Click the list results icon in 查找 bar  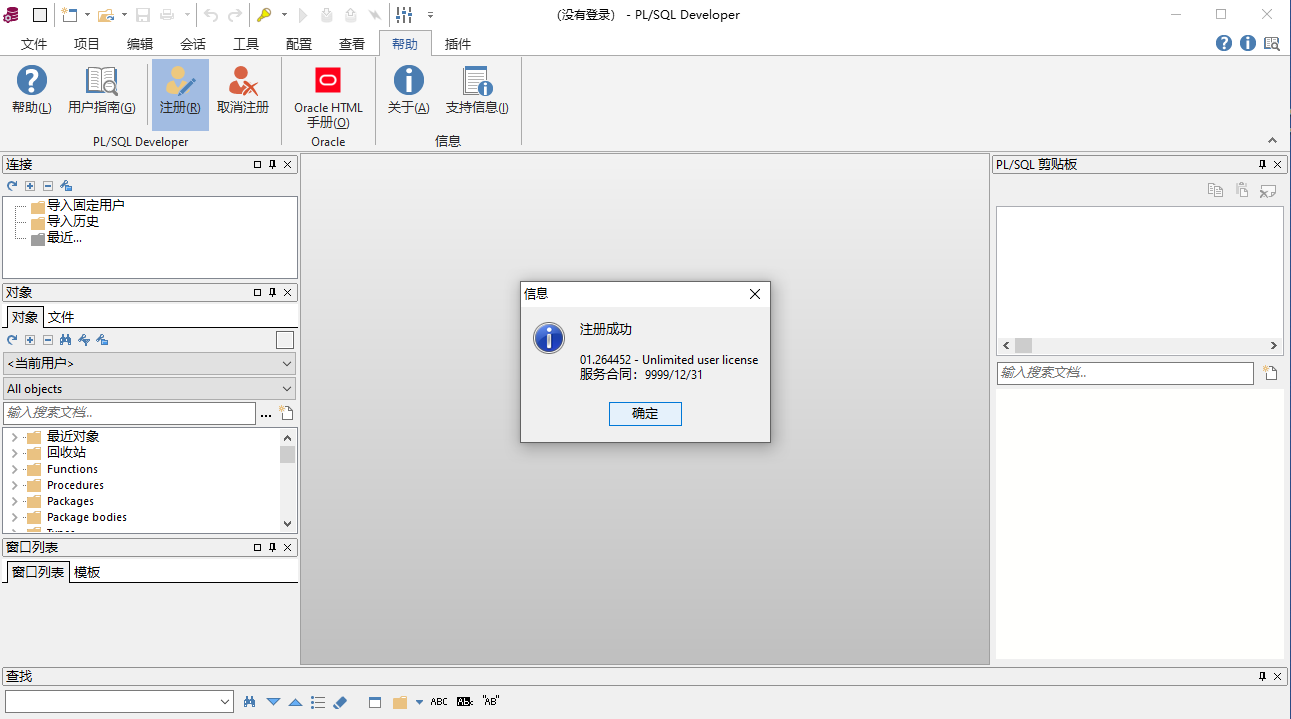point(318,702)
